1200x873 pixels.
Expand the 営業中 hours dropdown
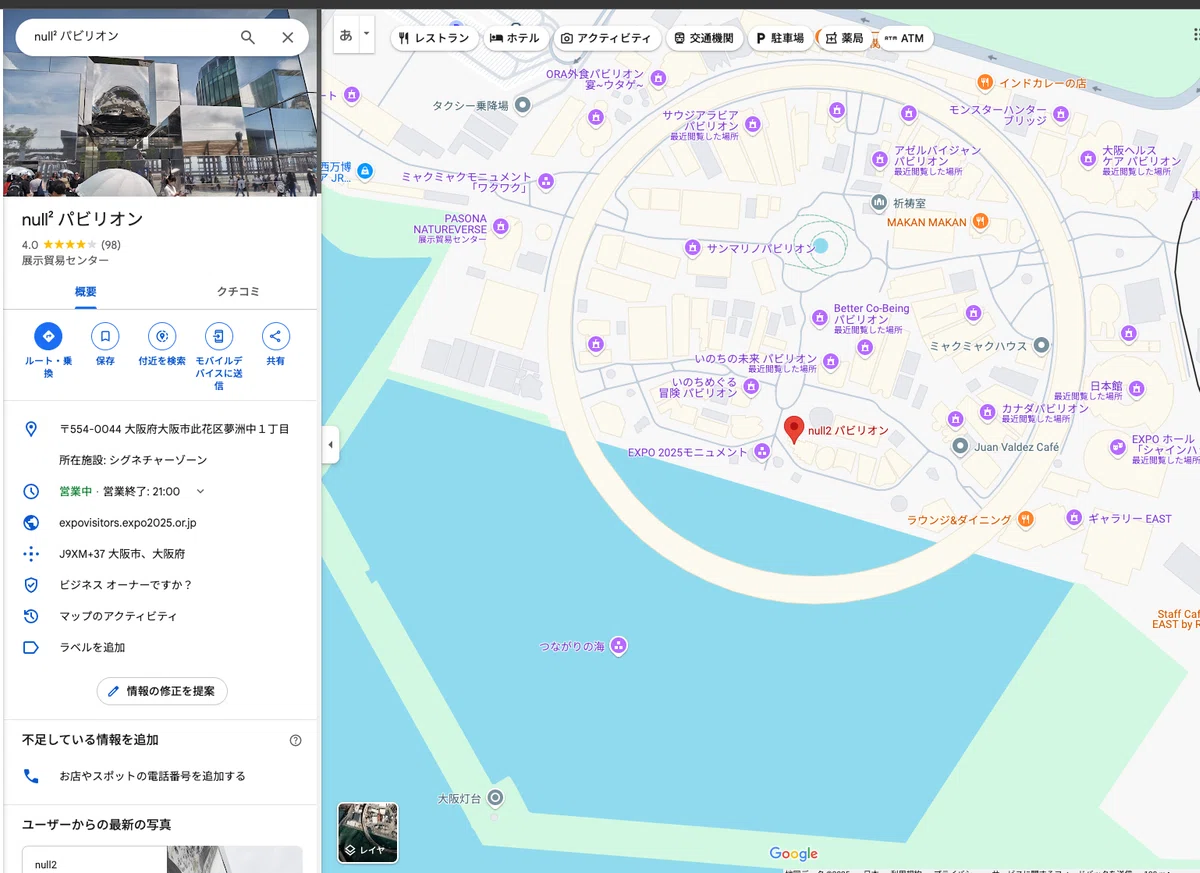click(x=200, y=491)
